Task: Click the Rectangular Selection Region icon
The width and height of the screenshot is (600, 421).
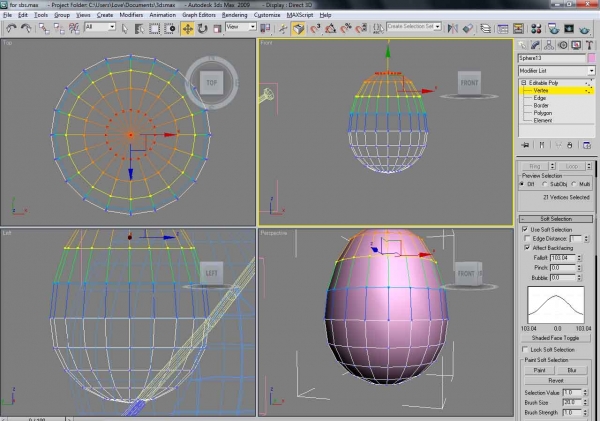Action: [x=155, y=29]
